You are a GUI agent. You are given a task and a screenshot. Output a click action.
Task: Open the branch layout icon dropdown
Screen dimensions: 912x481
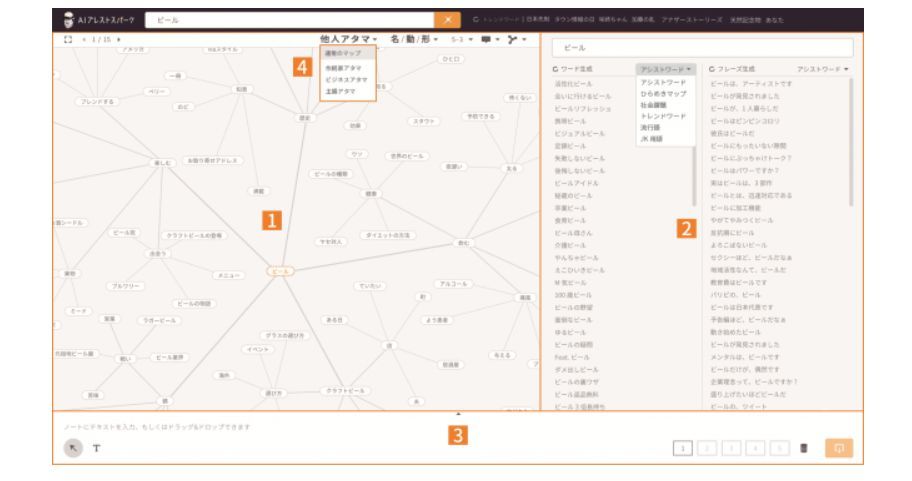516,40
